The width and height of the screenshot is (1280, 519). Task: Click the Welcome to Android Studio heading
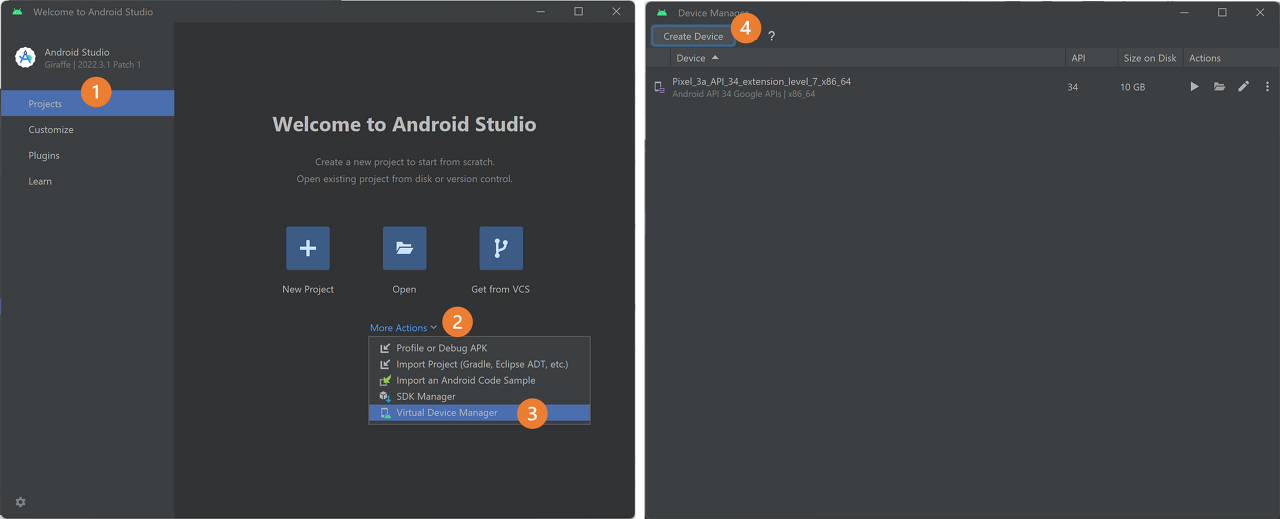point(404,125)
